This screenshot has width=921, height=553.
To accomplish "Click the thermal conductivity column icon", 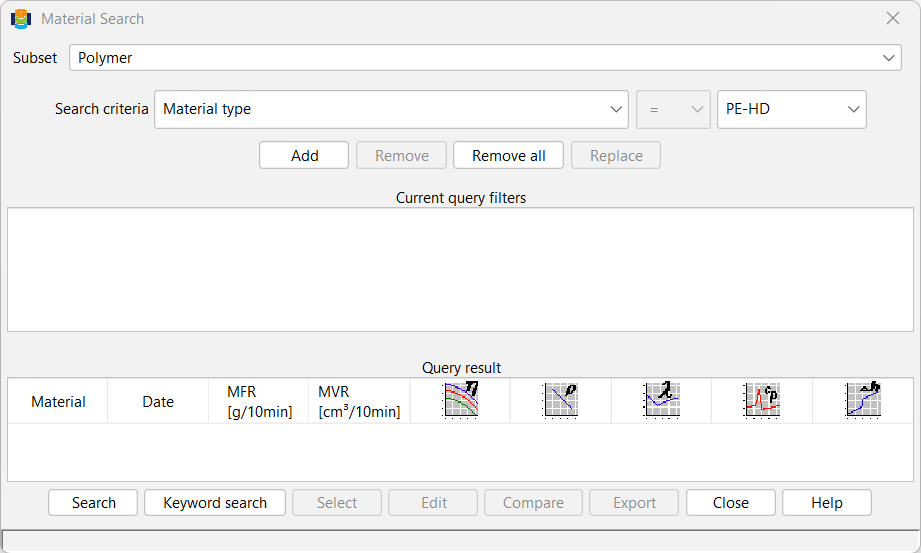I will coord(662,400).
